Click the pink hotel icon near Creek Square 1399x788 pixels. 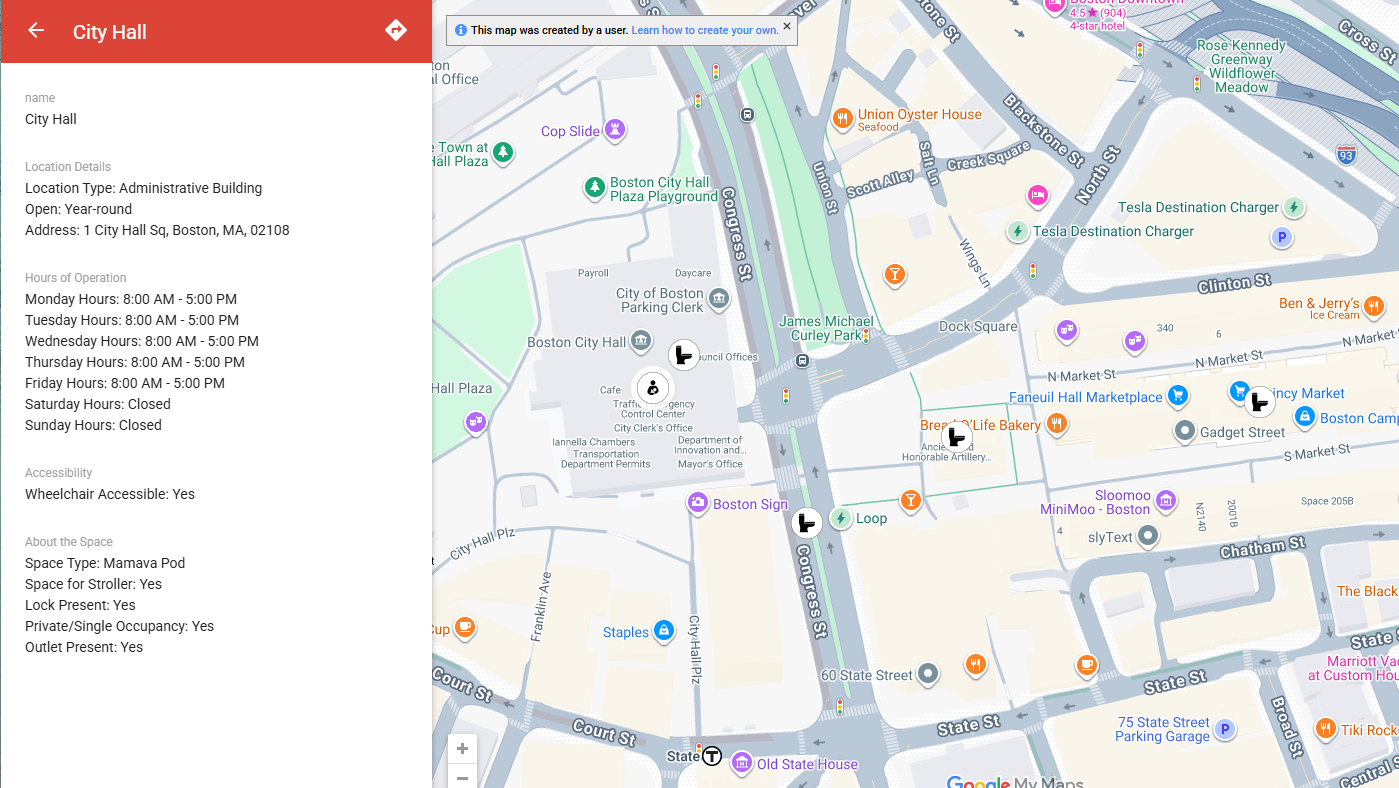tap(1038, 195)
